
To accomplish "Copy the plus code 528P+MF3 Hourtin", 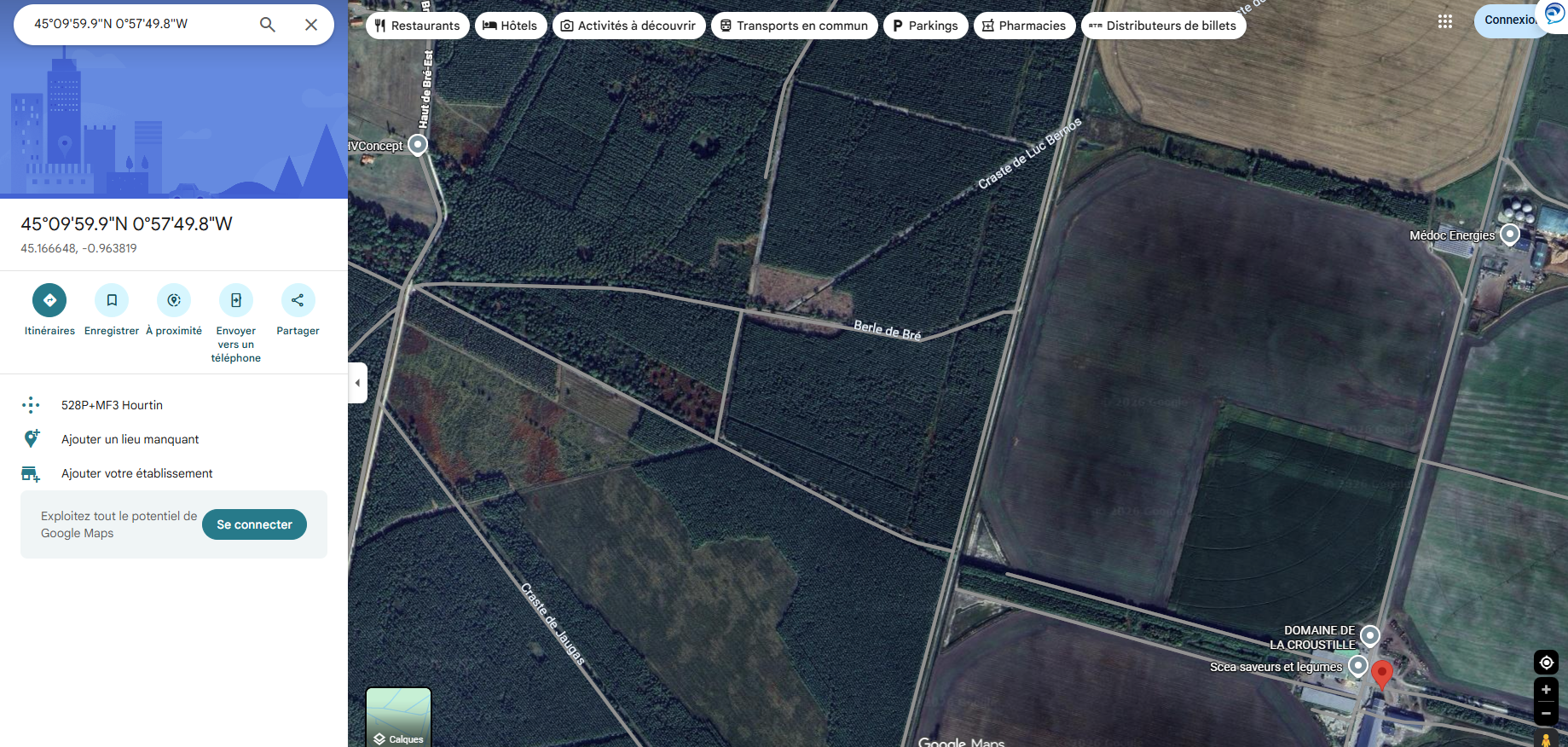I will [112, 405].
